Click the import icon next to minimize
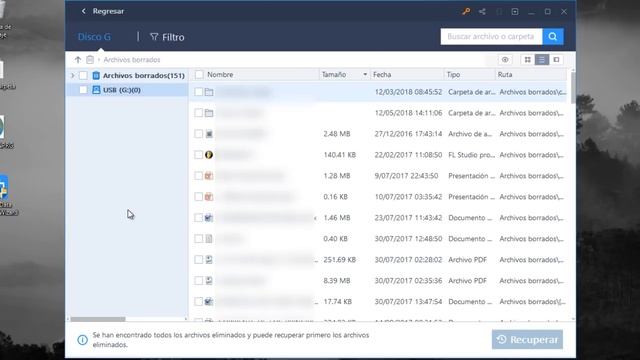 click(x=515, y=11)
